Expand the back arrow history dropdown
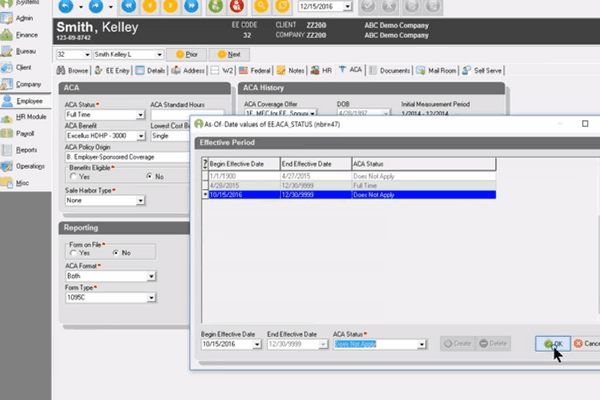This screenshot has height=400, width=600. pos(80,7)
